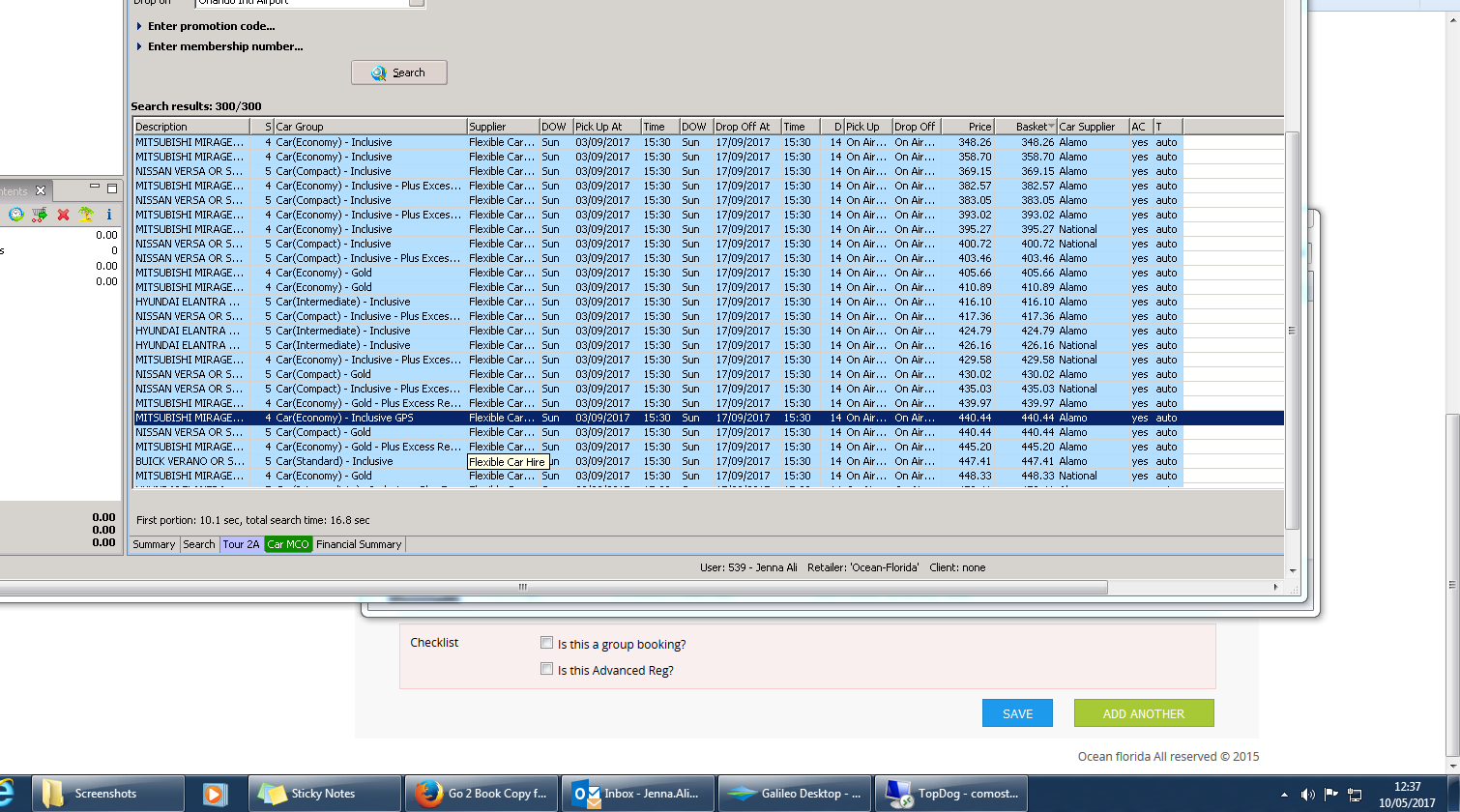Viewport: 1460px width, 812px height.
Task: Switch to the Car MCO tab
Action: (x=288, y=544)
